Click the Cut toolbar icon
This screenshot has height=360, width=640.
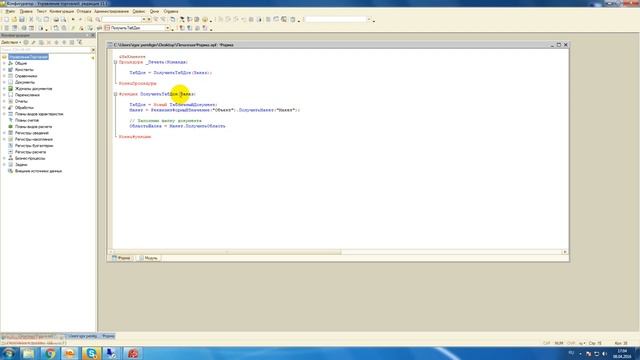[31, 20]
